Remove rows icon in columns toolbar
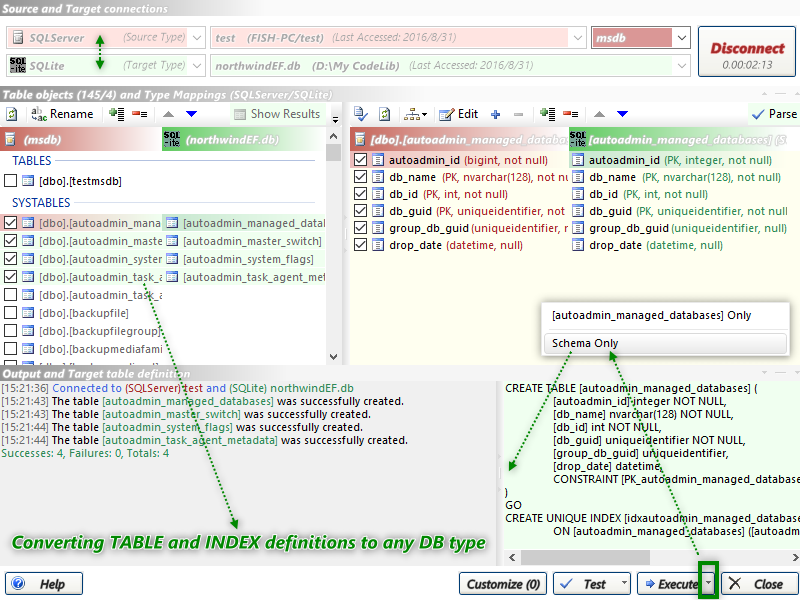 tap(571, 114)
